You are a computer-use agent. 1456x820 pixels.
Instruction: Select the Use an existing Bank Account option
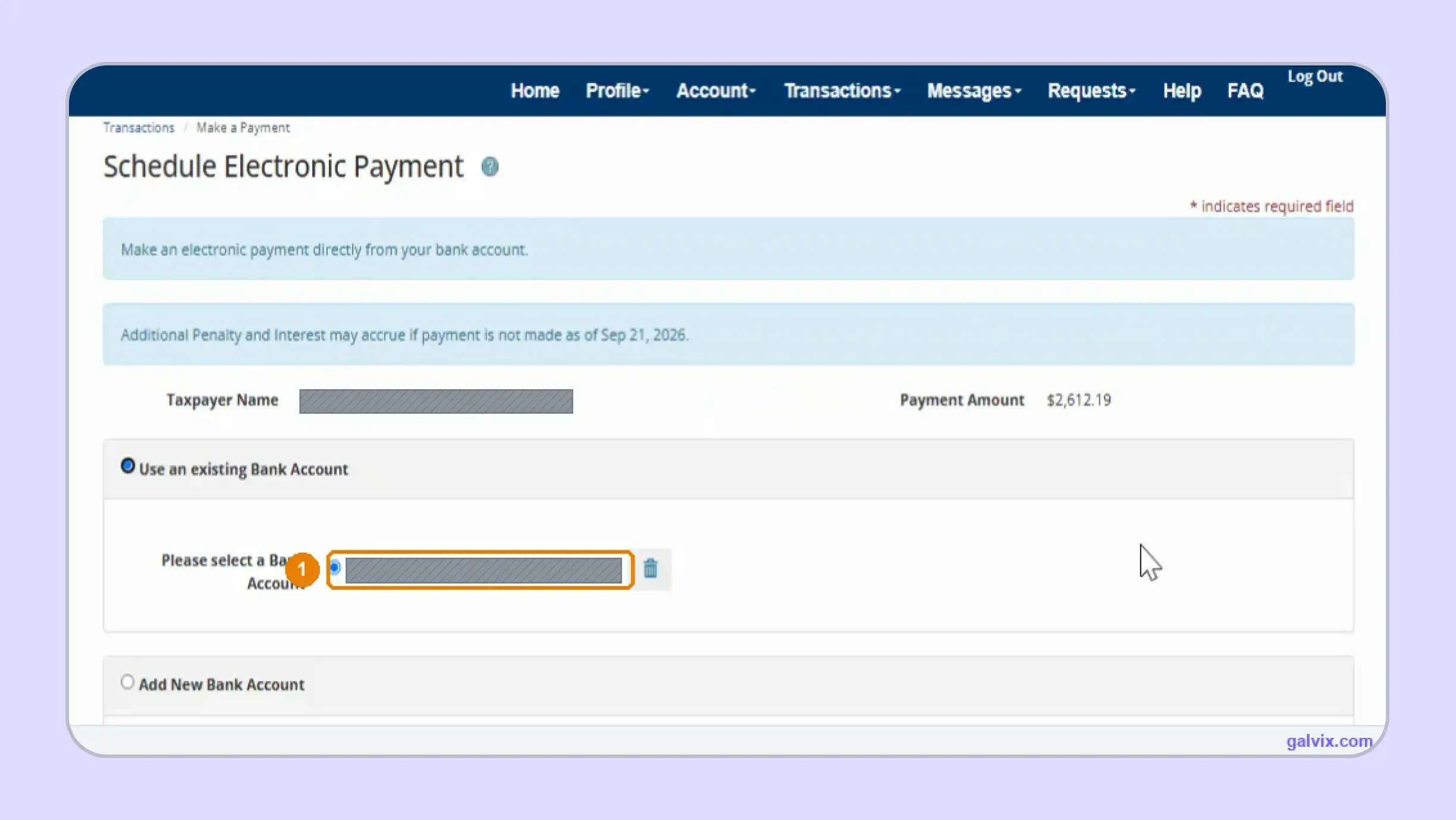point(127,466)
